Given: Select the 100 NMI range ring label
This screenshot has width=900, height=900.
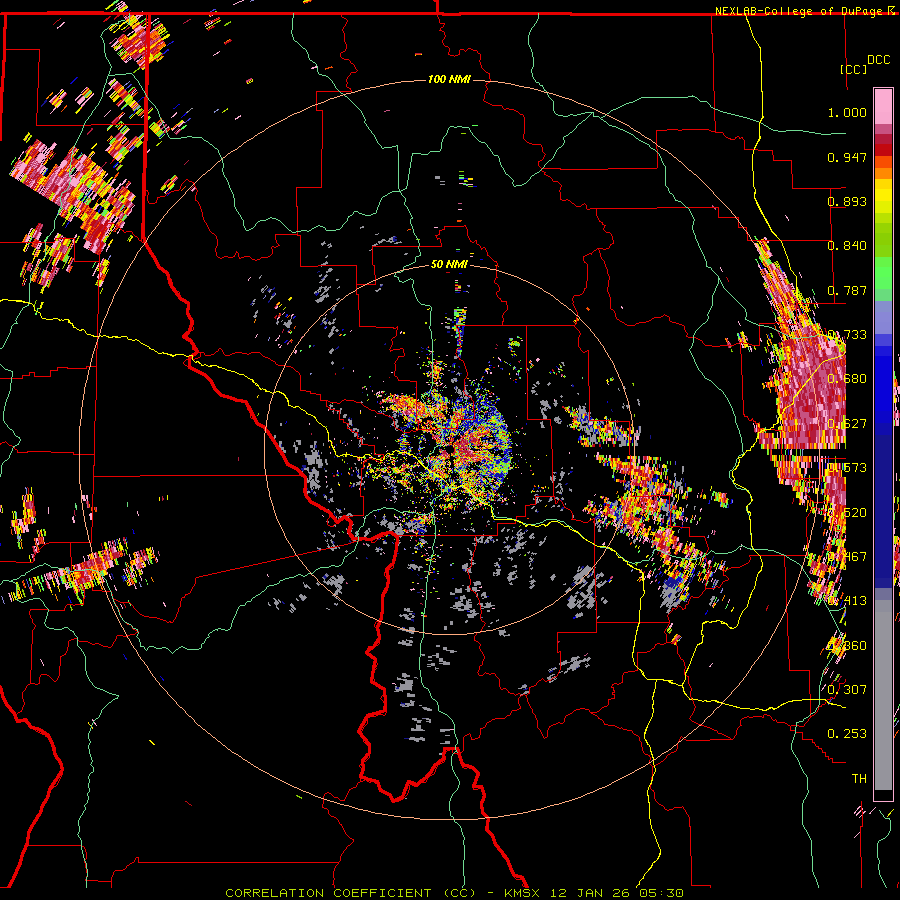Looking at the screenshot, I should click(x=449, y=79).
